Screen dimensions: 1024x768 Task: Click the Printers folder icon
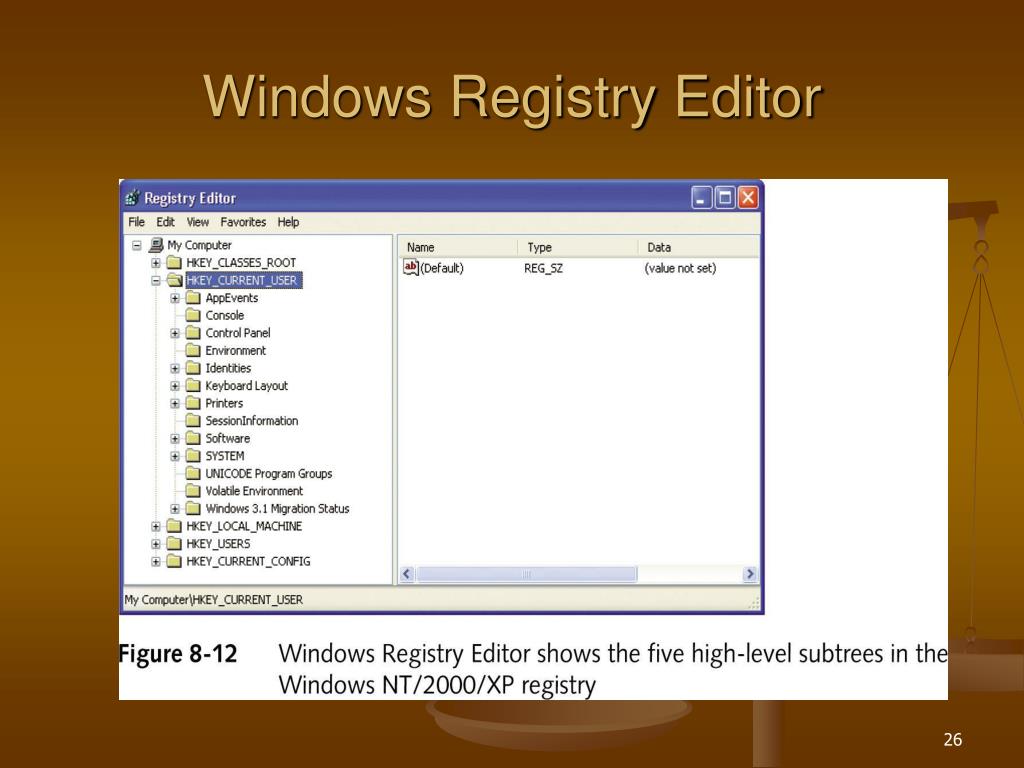(193, 404)
